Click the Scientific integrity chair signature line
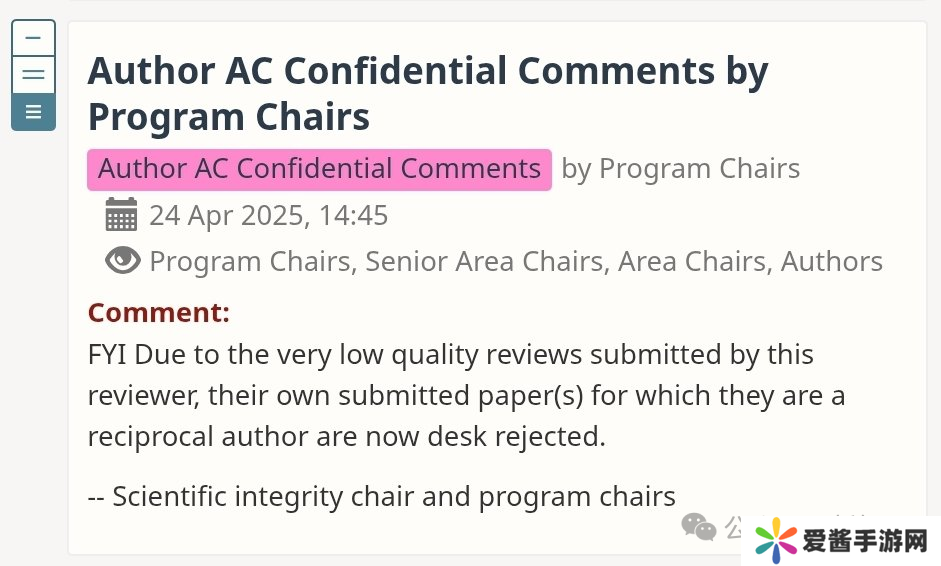 click(x=382, y=496)
